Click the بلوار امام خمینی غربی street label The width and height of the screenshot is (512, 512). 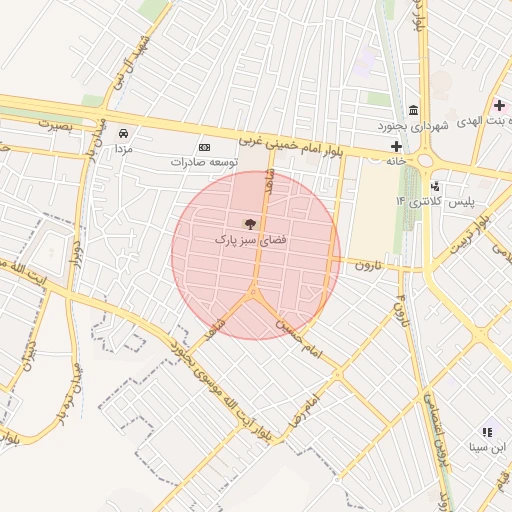[x=291, y=146]
